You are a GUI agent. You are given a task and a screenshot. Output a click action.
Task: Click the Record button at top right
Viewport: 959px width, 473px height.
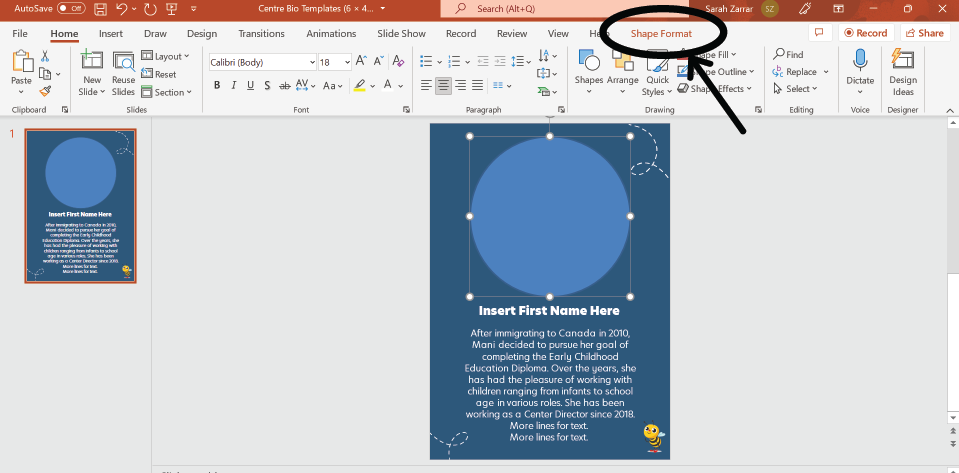point(865,33)
